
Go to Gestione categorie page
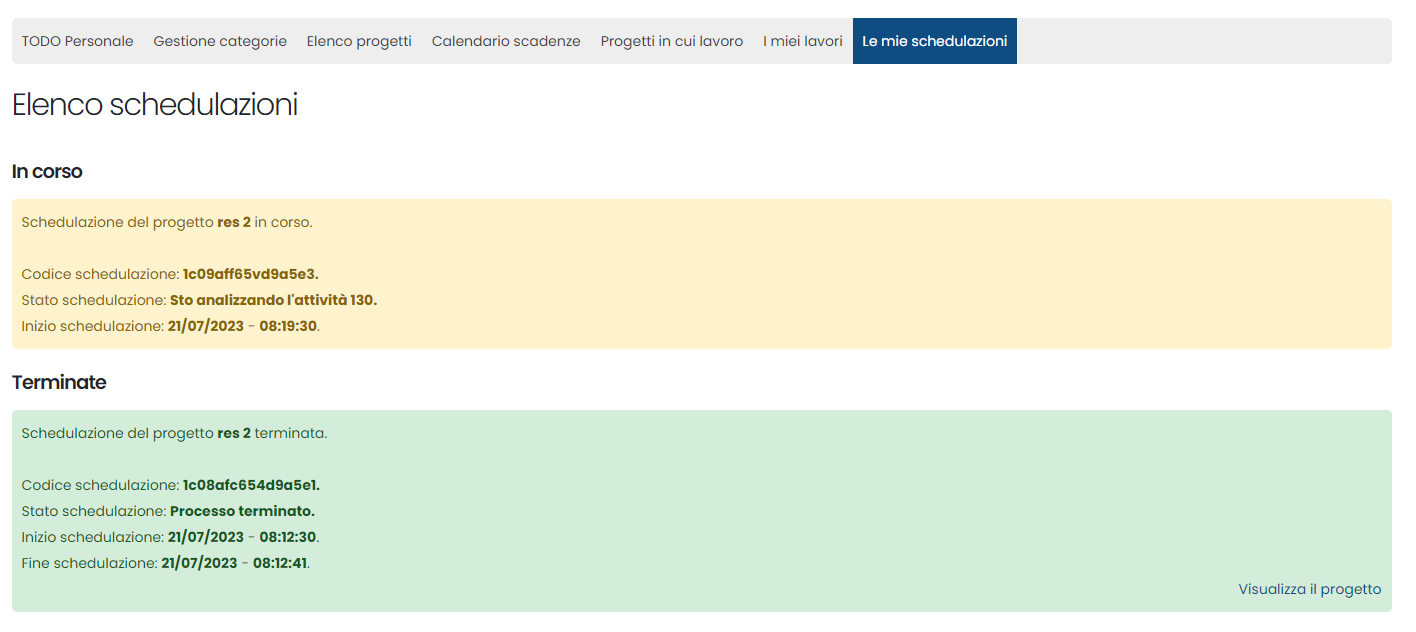tap(220, 41)
